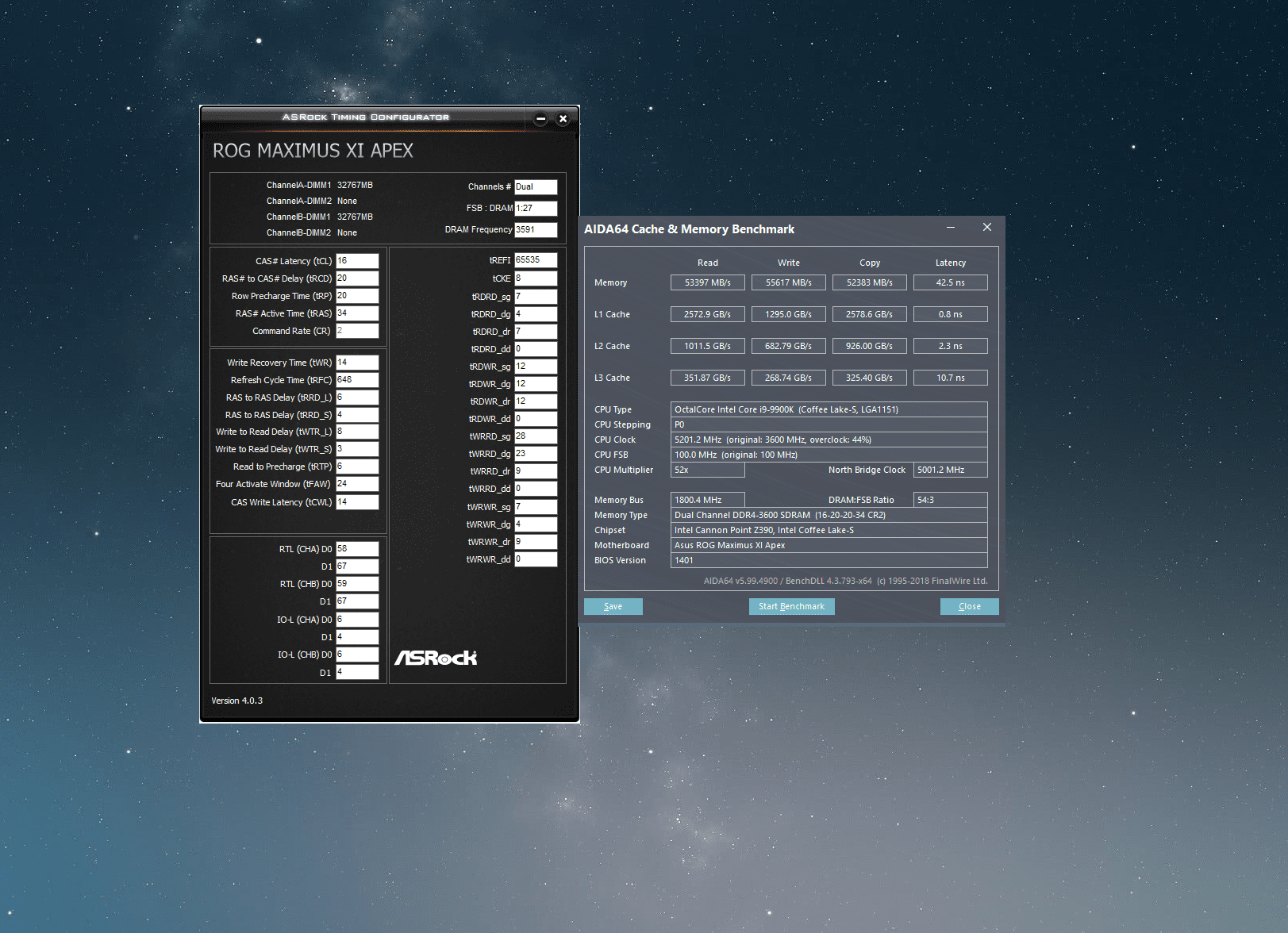The width and height of the screenshot is (1288, 933).
Task: Select the tWTR_S value field
Action: coord(357,449)
